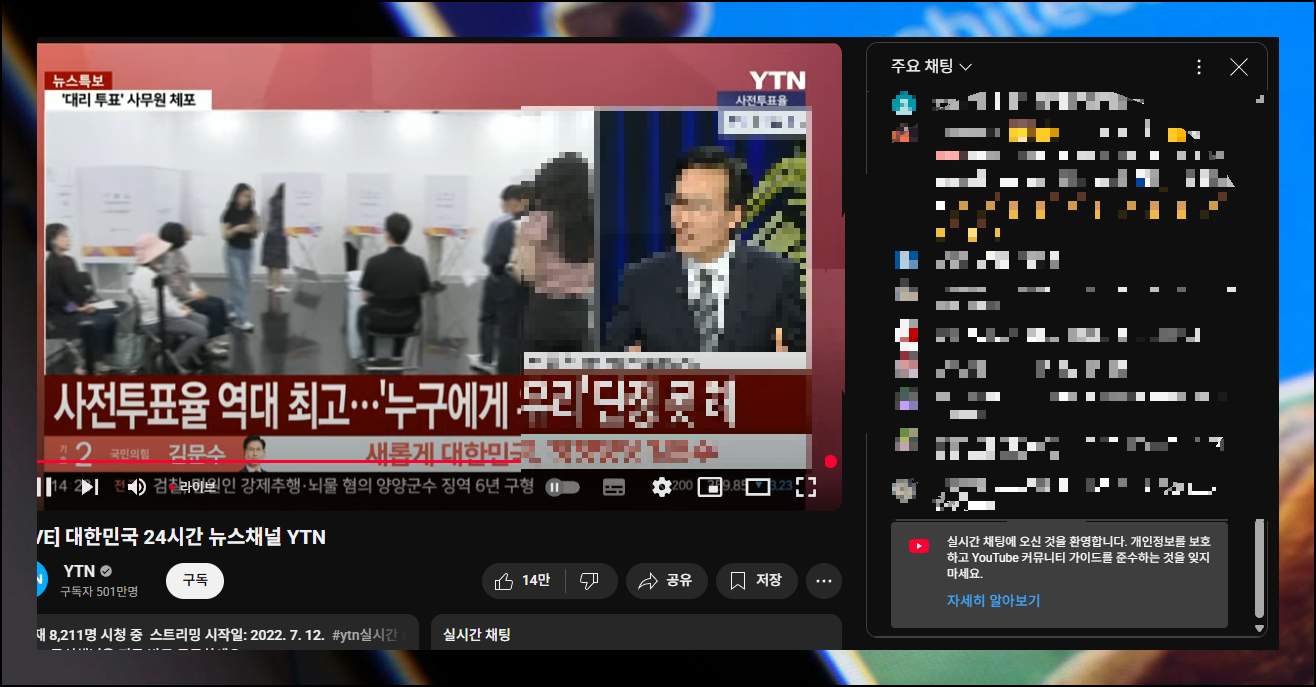The image size is (1316, 687).
Task: Click the YouTube logo in chat welcome notice
Action: [918, 546]
